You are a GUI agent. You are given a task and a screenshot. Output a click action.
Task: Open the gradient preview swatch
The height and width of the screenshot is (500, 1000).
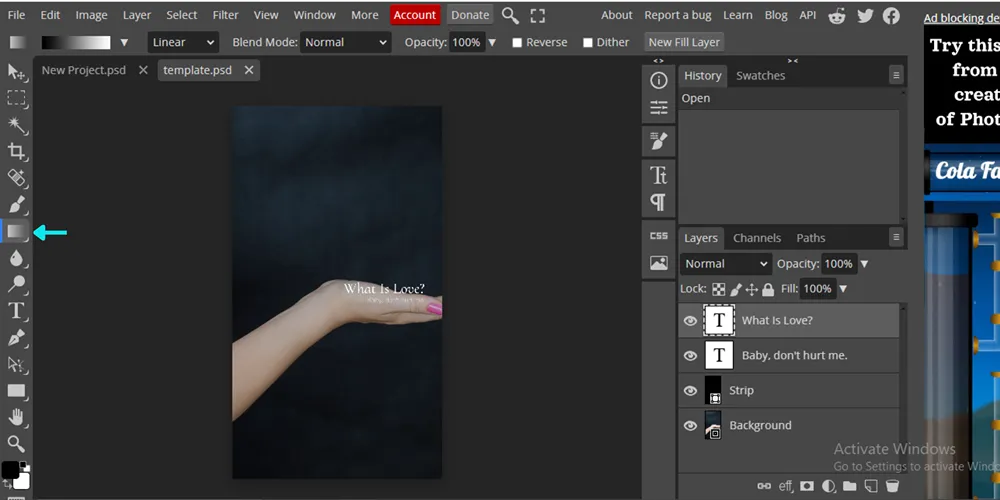click(x=76, y=43)
